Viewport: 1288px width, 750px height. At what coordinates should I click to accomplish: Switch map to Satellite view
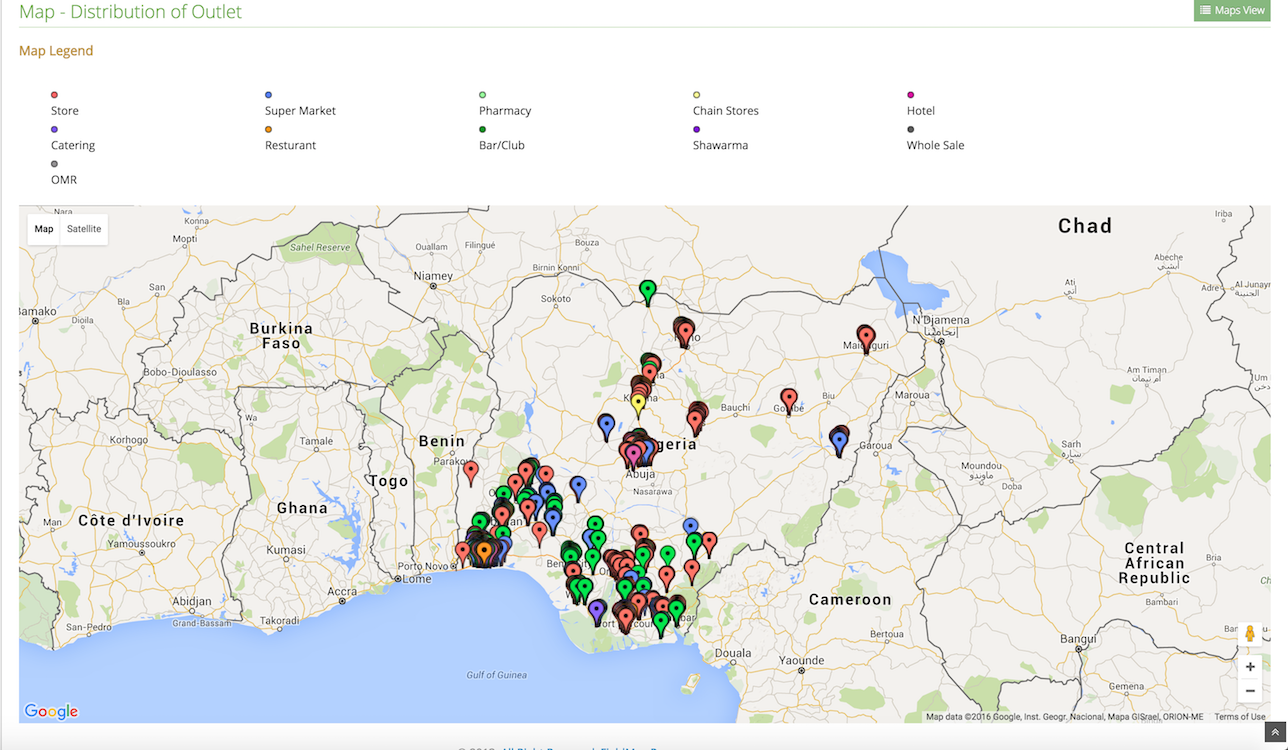(x=84, y=229)
